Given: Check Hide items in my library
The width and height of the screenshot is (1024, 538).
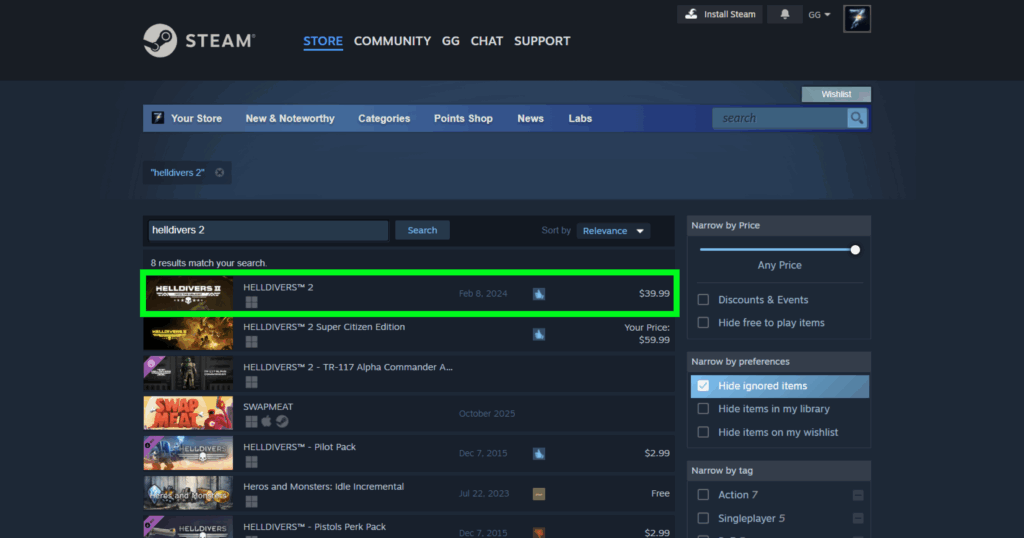Looking at the screenshot, I should pyautogui.click(x=703, y=409).
